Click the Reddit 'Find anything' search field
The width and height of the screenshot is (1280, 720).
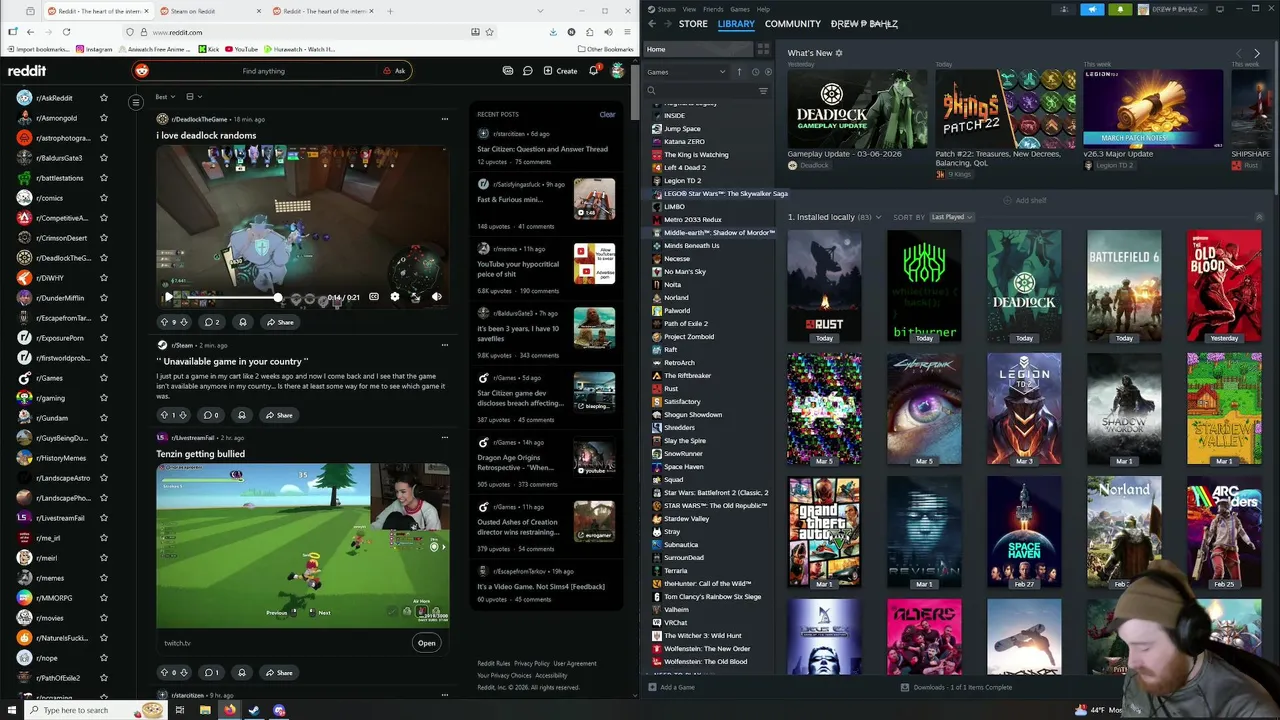pyautogui.click(x=263, y=71)
